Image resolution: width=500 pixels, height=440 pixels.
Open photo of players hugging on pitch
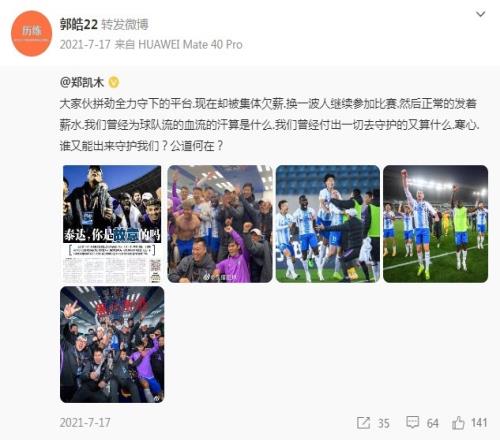[328, 224]
